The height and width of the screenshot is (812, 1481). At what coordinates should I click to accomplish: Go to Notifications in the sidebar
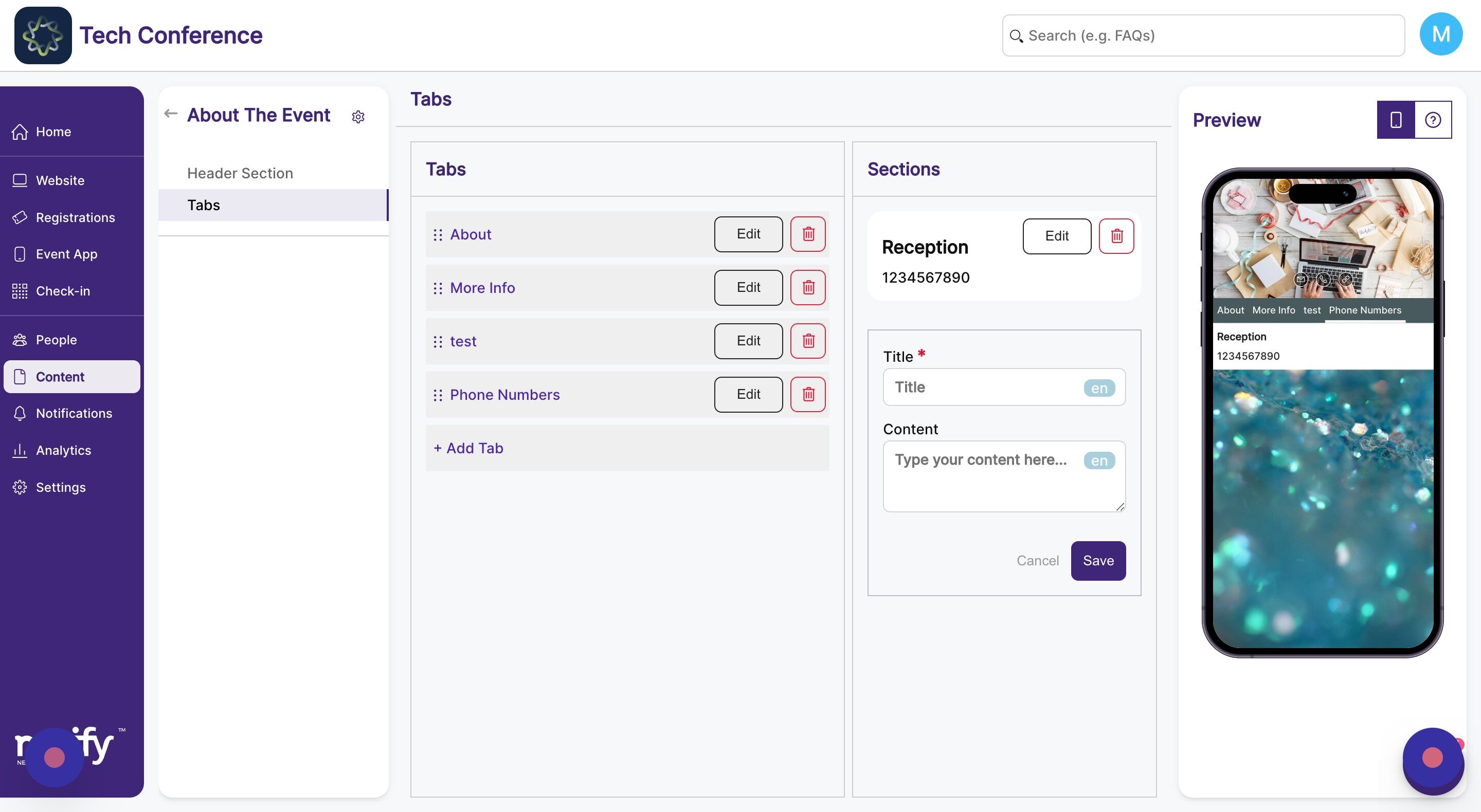point(74,413)
